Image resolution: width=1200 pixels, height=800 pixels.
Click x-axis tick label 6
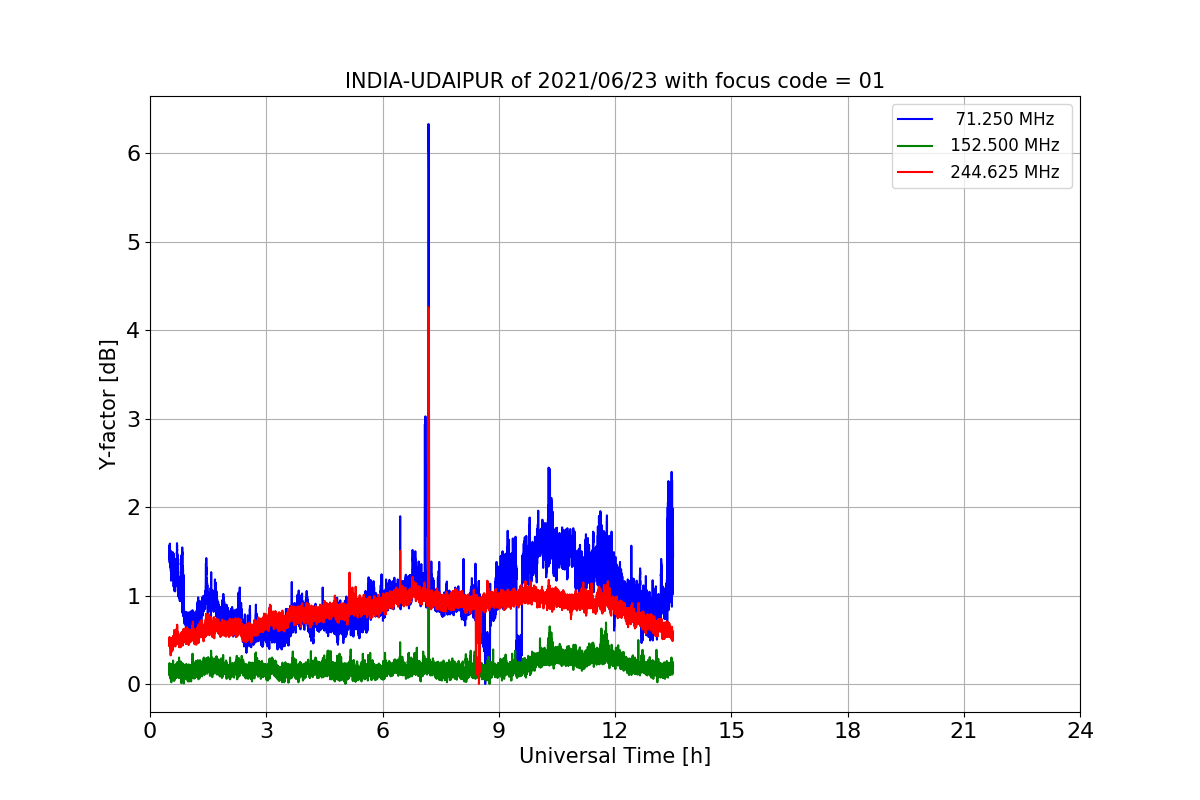[382, 731]
